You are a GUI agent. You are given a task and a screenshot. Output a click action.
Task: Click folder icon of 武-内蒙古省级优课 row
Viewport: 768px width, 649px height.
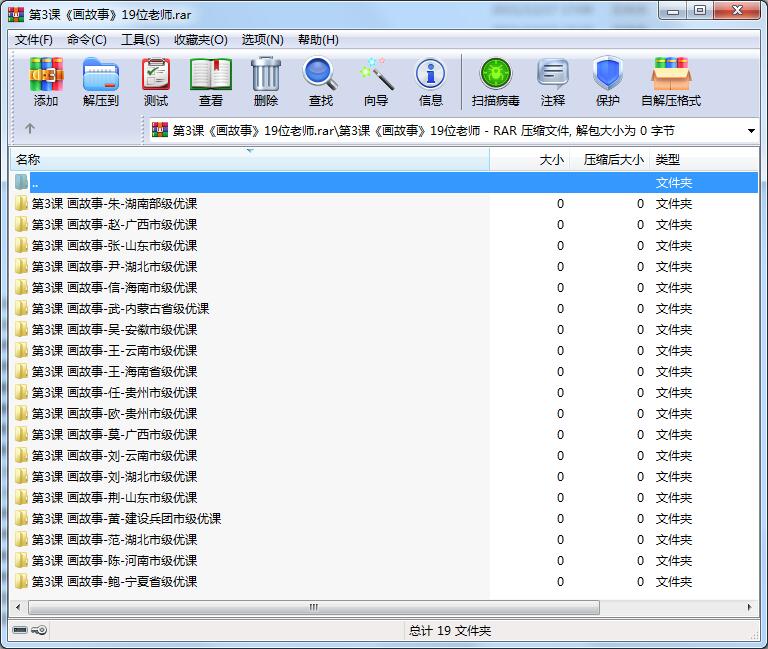point(21,309)
